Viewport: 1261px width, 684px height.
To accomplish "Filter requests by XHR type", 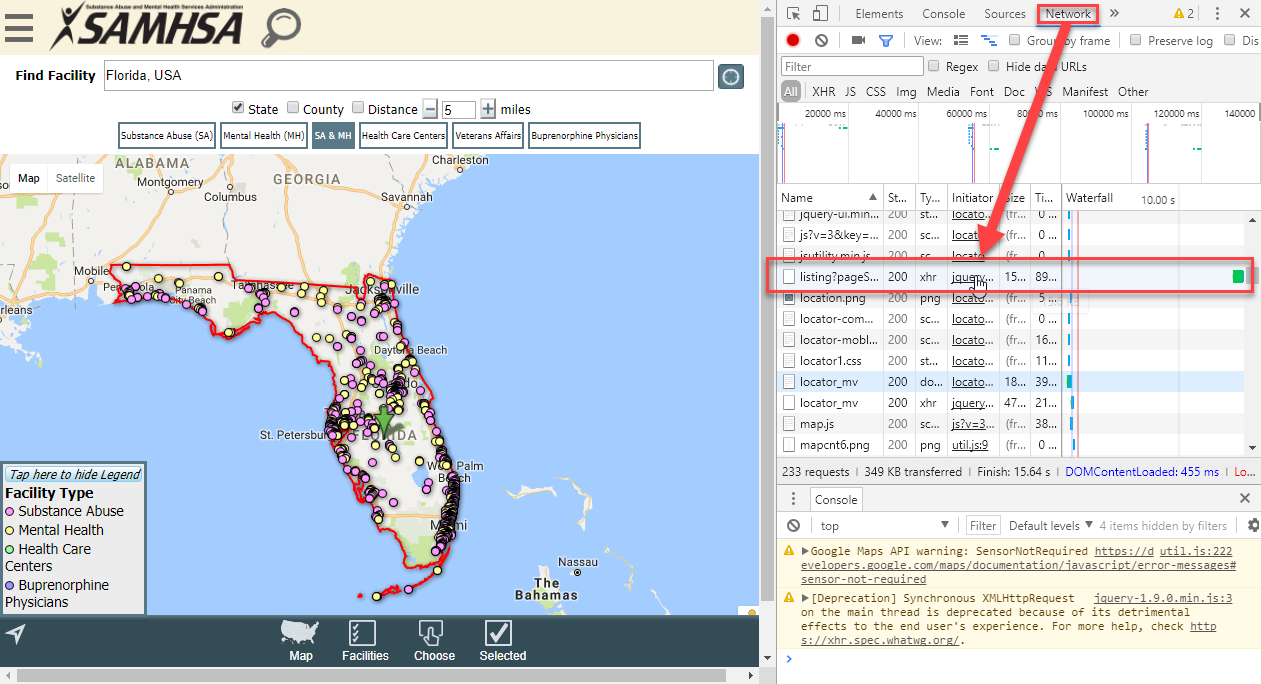I will [824, 91].
